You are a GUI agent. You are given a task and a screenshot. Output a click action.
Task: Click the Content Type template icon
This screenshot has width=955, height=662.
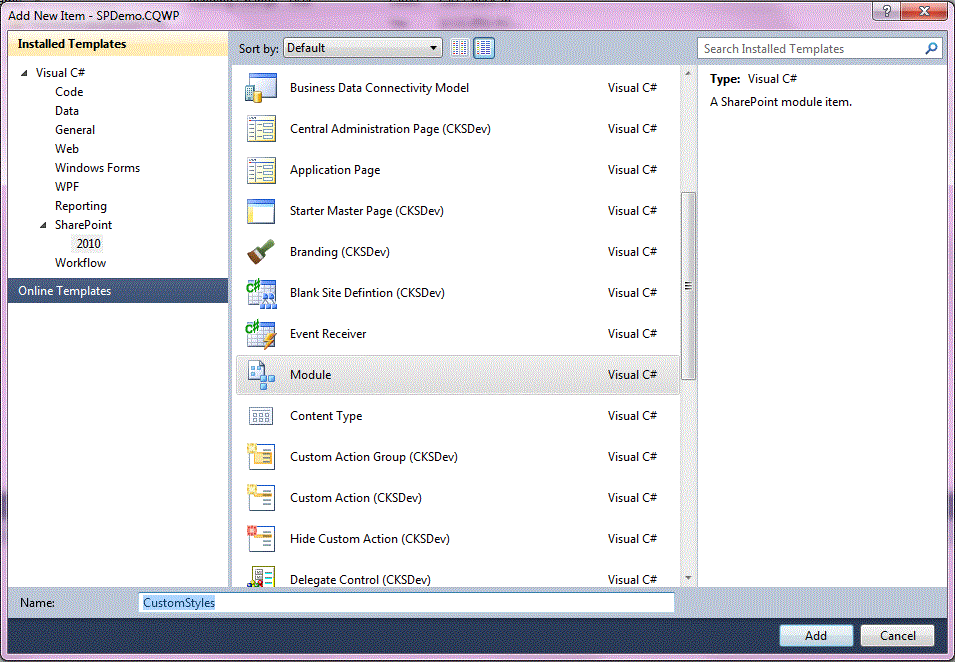261,416
